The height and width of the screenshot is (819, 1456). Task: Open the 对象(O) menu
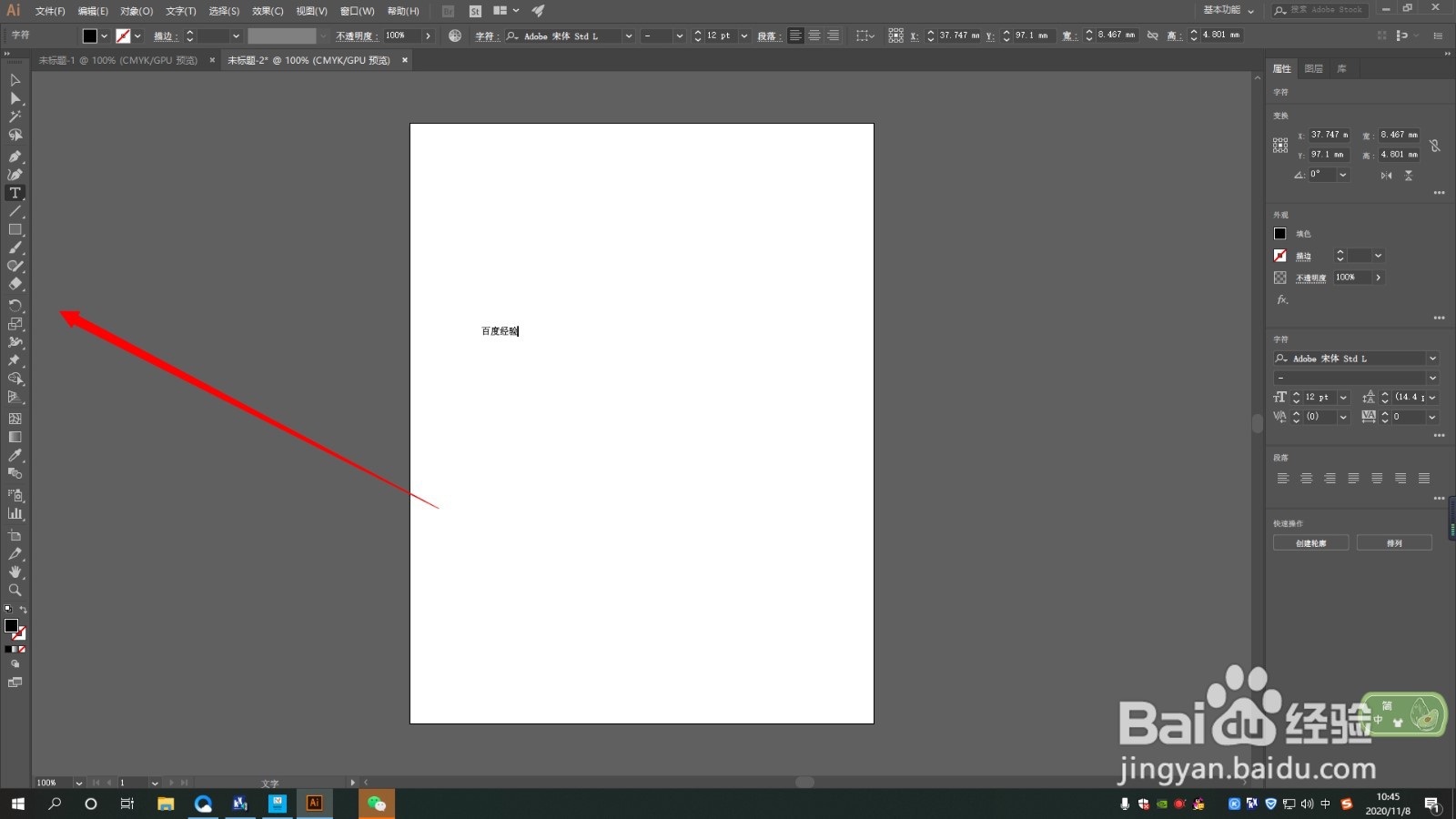(136, 11)
